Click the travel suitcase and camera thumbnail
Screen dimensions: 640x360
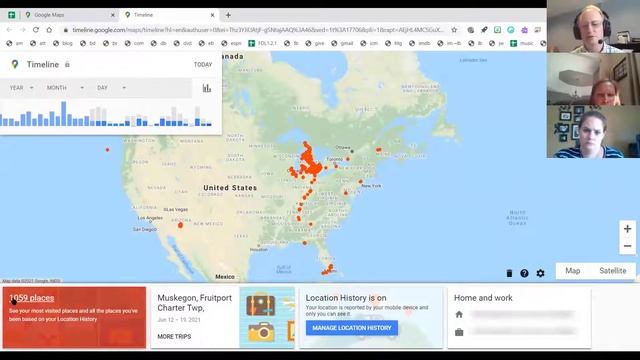[x=267, y=318]
